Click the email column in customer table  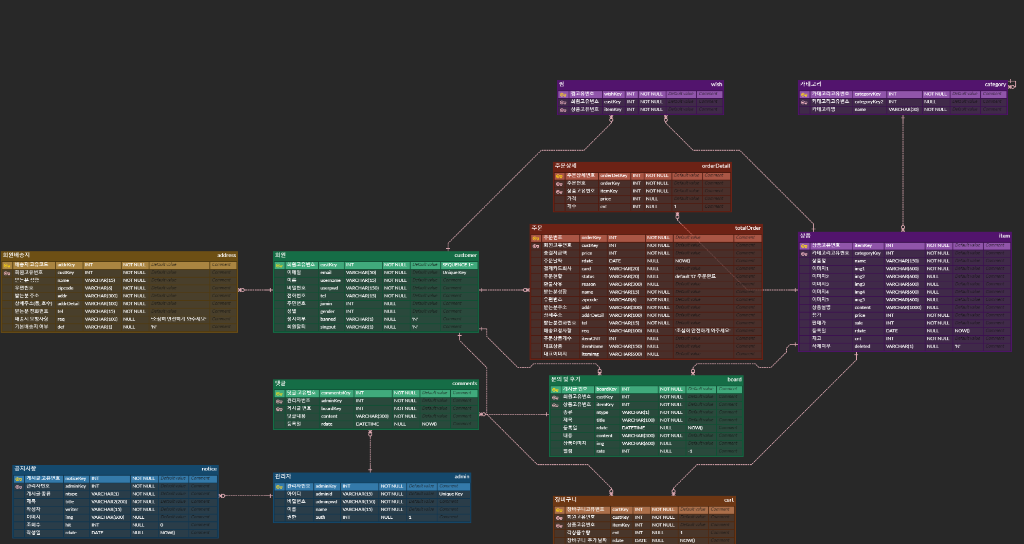point(326,273)
